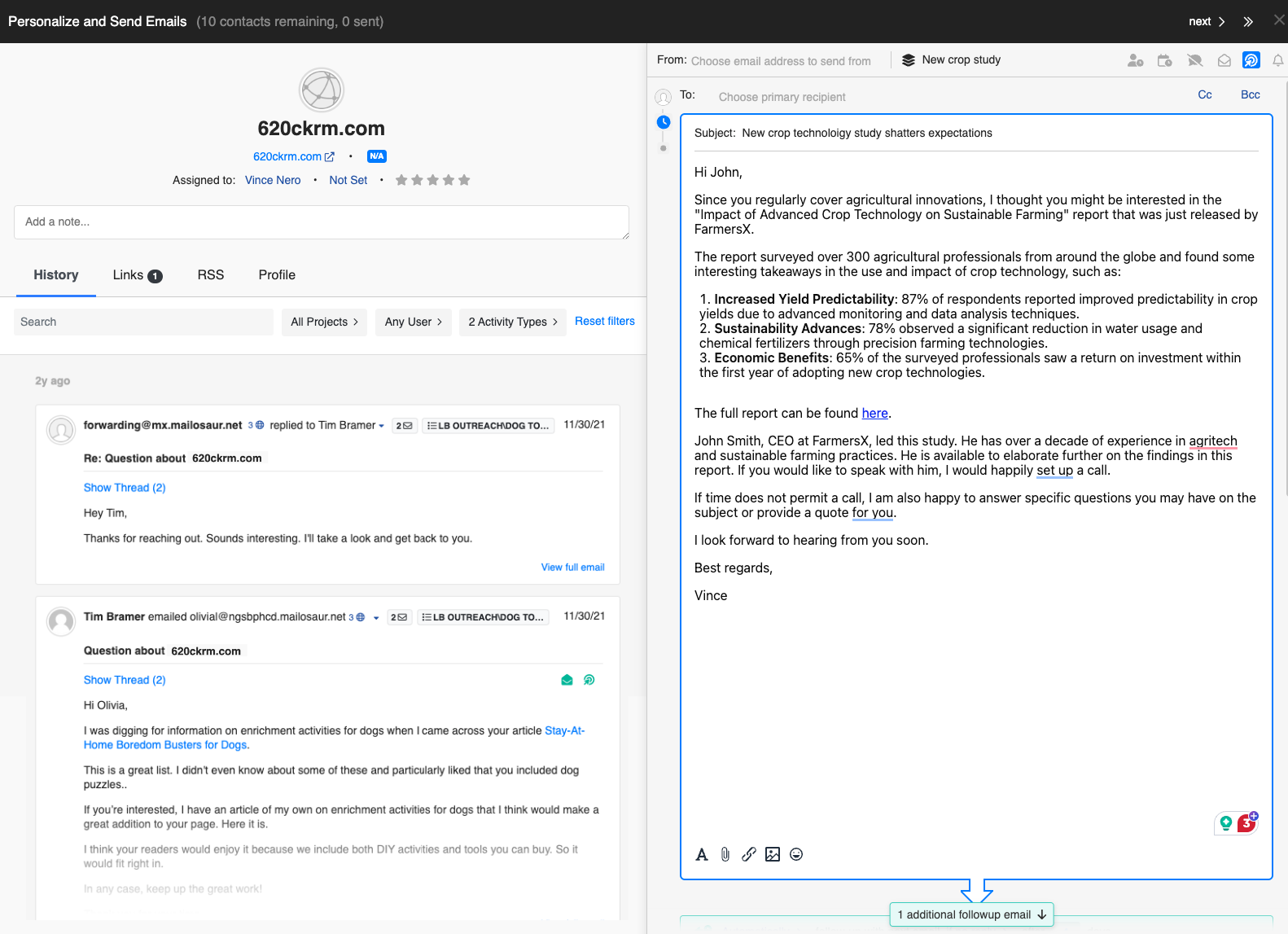1288x934 pixels.
Task: Open the Profile tab
Action: [277, 275]
